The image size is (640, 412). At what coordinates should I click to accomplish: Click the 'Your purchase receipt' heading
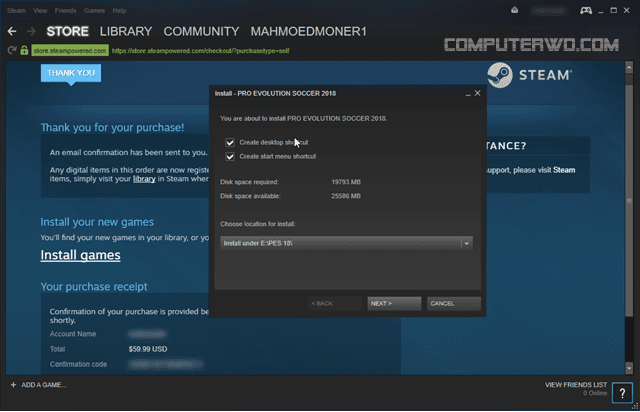pos(94,287)
